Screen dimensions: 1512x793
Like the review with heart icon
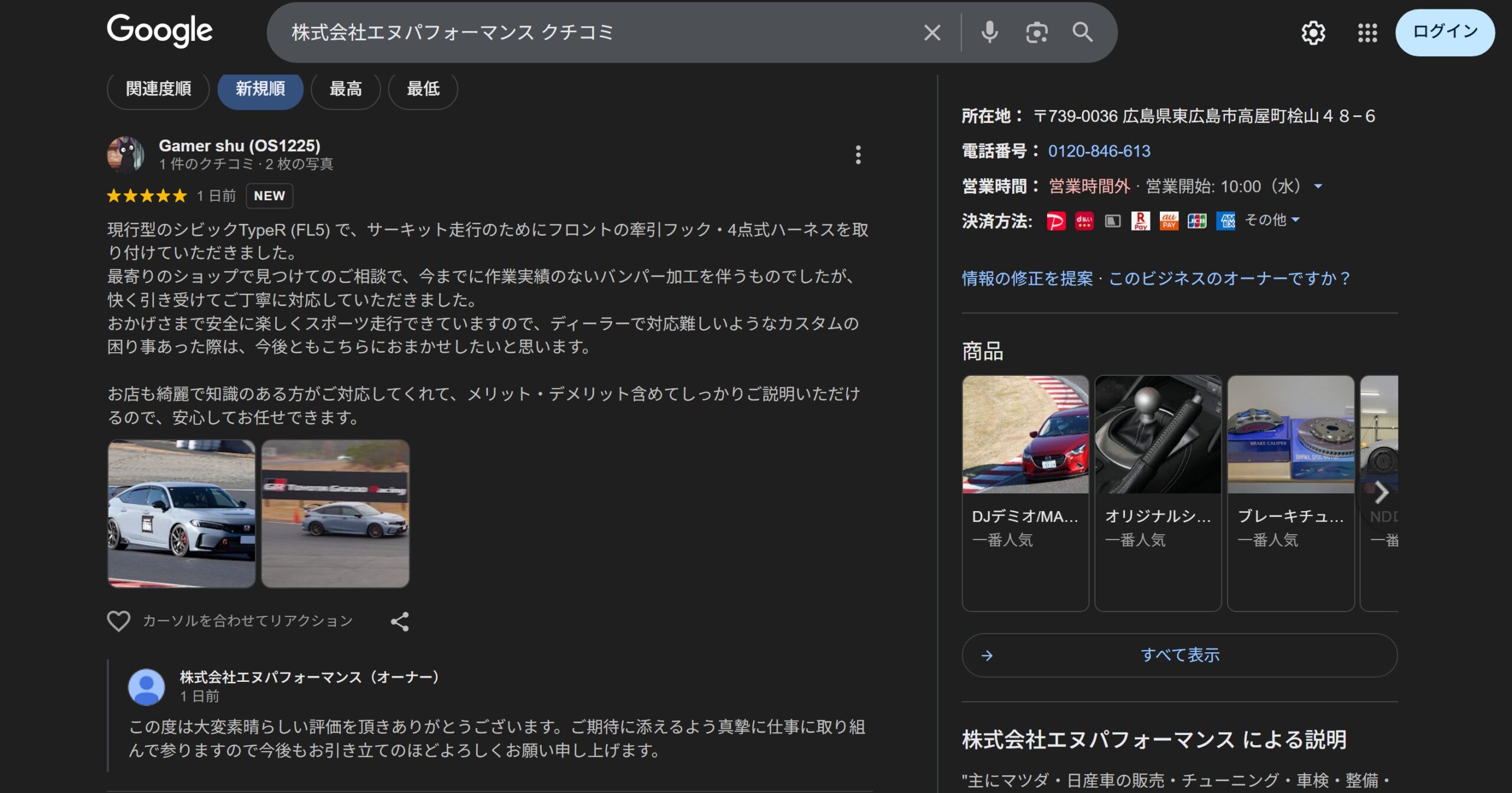[118, 621]
